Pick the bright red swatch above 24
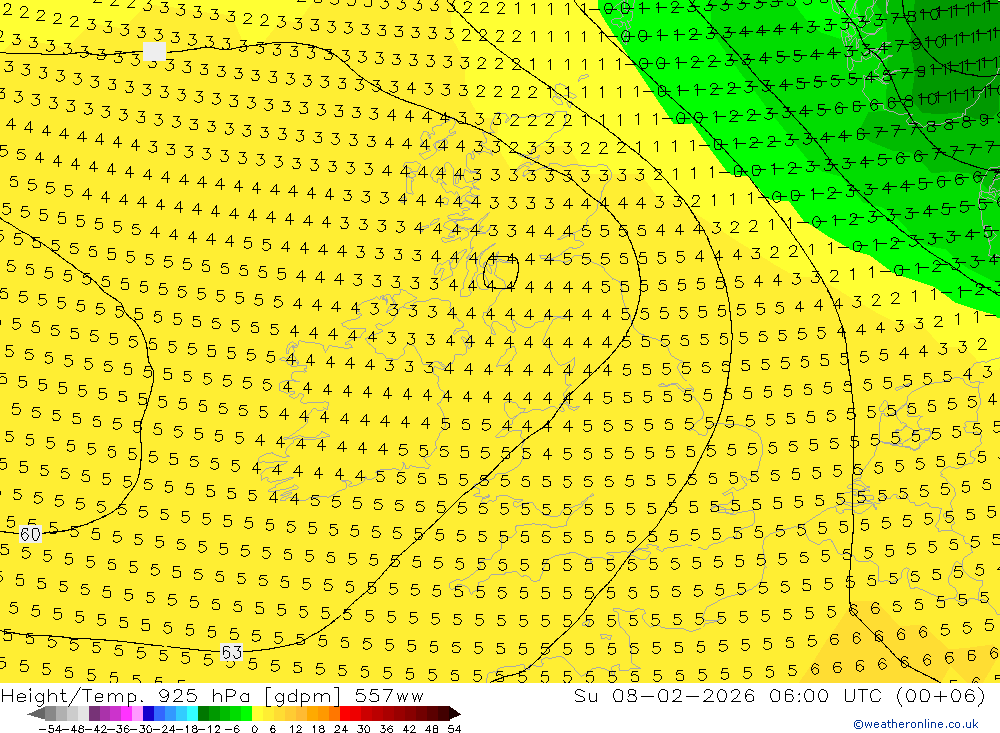 coord(345,713)
